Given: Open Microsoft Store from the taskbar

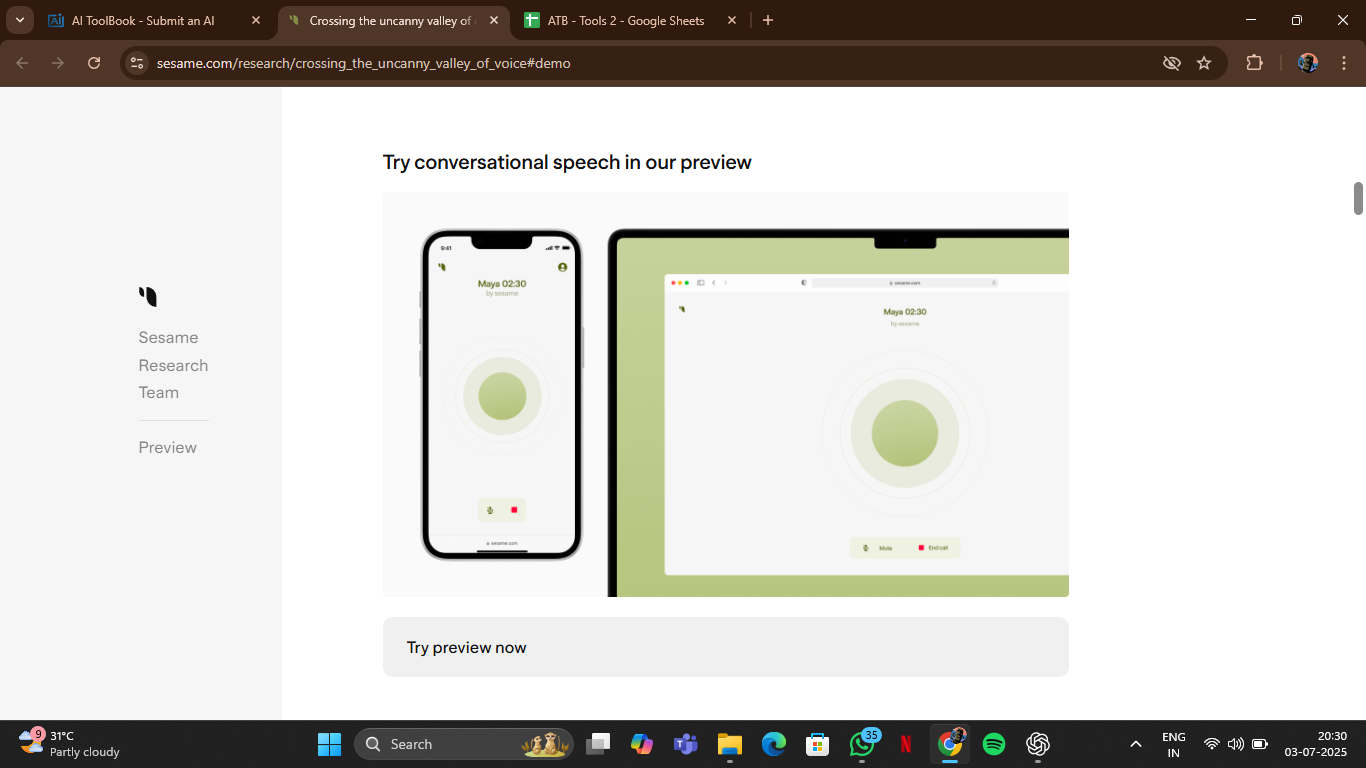Looking at the screenshot, I should (818, 744).
